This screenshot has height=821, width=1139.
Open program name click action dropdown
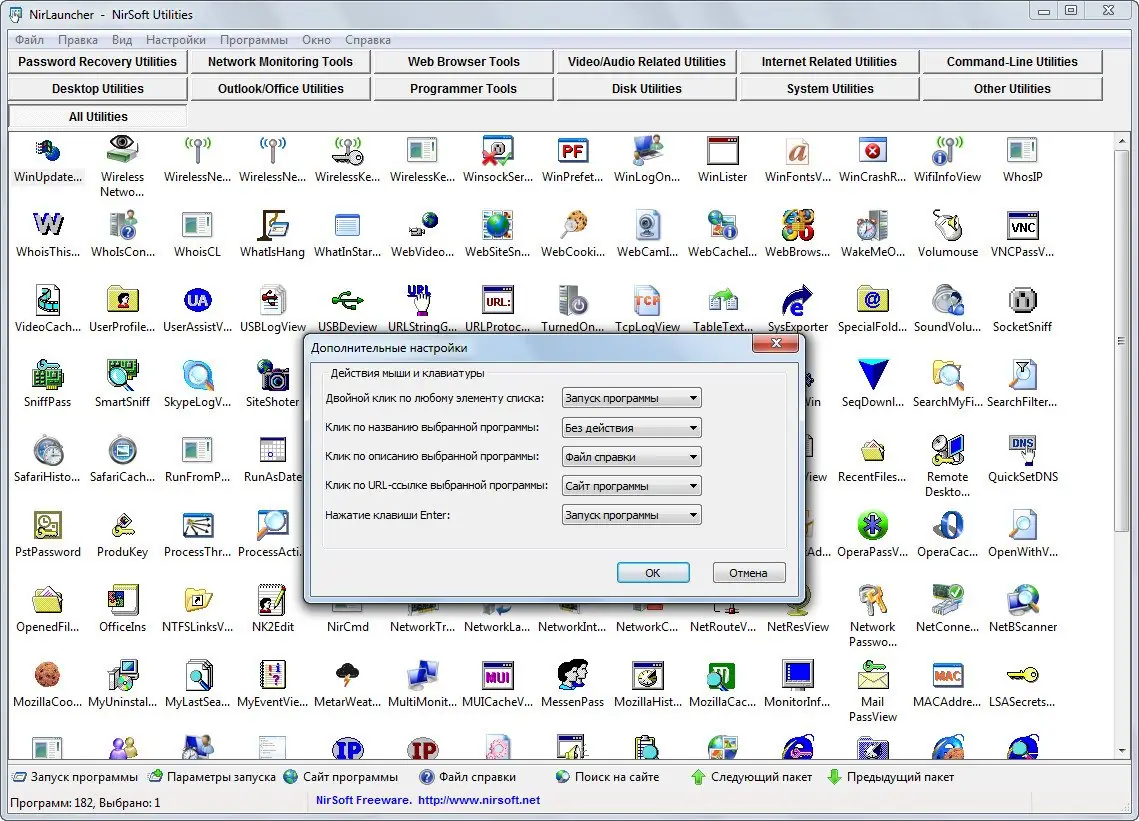pos(631,427)
